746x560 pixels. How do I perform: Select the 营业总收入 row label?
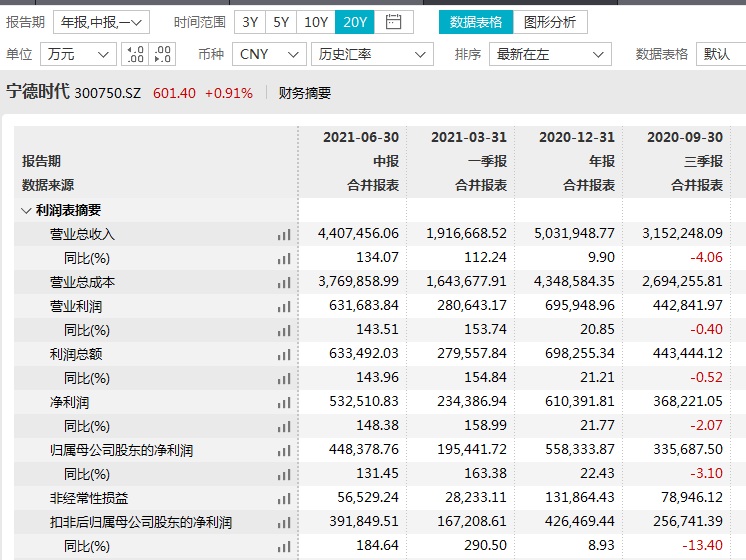(x=82, y=234)
